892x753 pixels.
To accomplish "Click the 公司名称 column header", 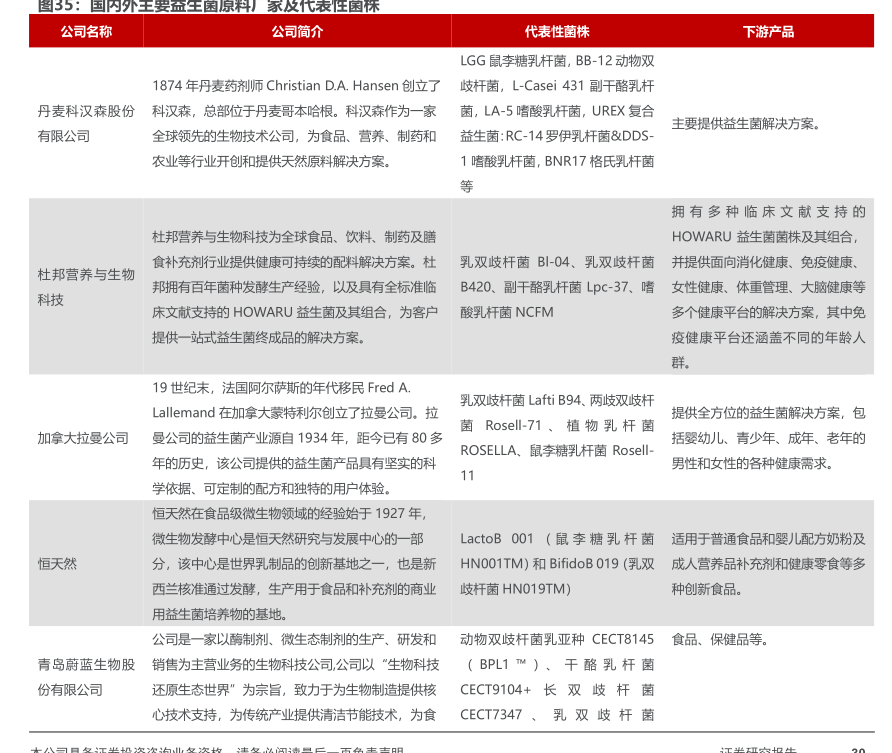I will (x=86, y=31).
